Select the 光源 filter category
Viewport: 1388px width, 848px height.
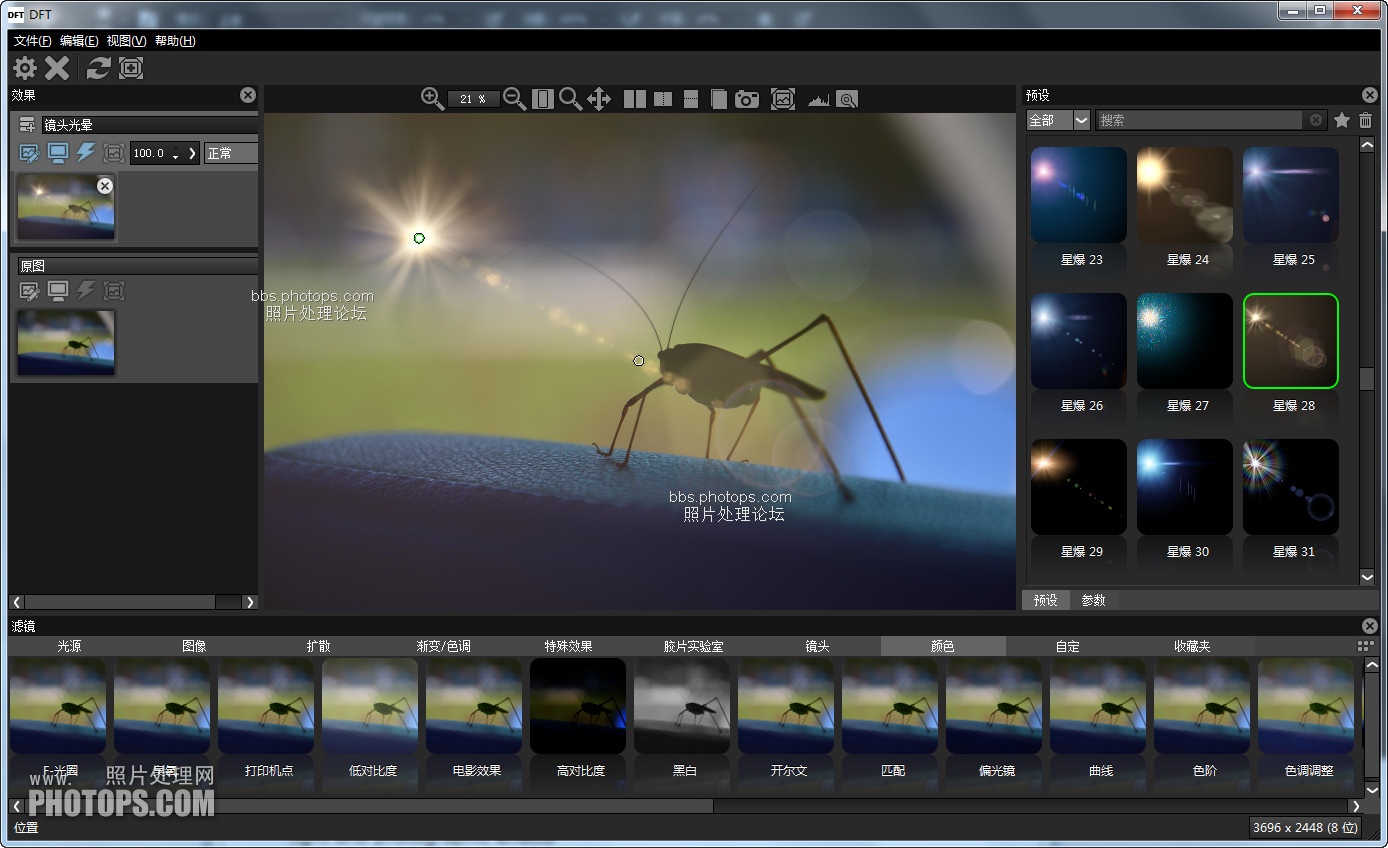(x=69, y=646)
